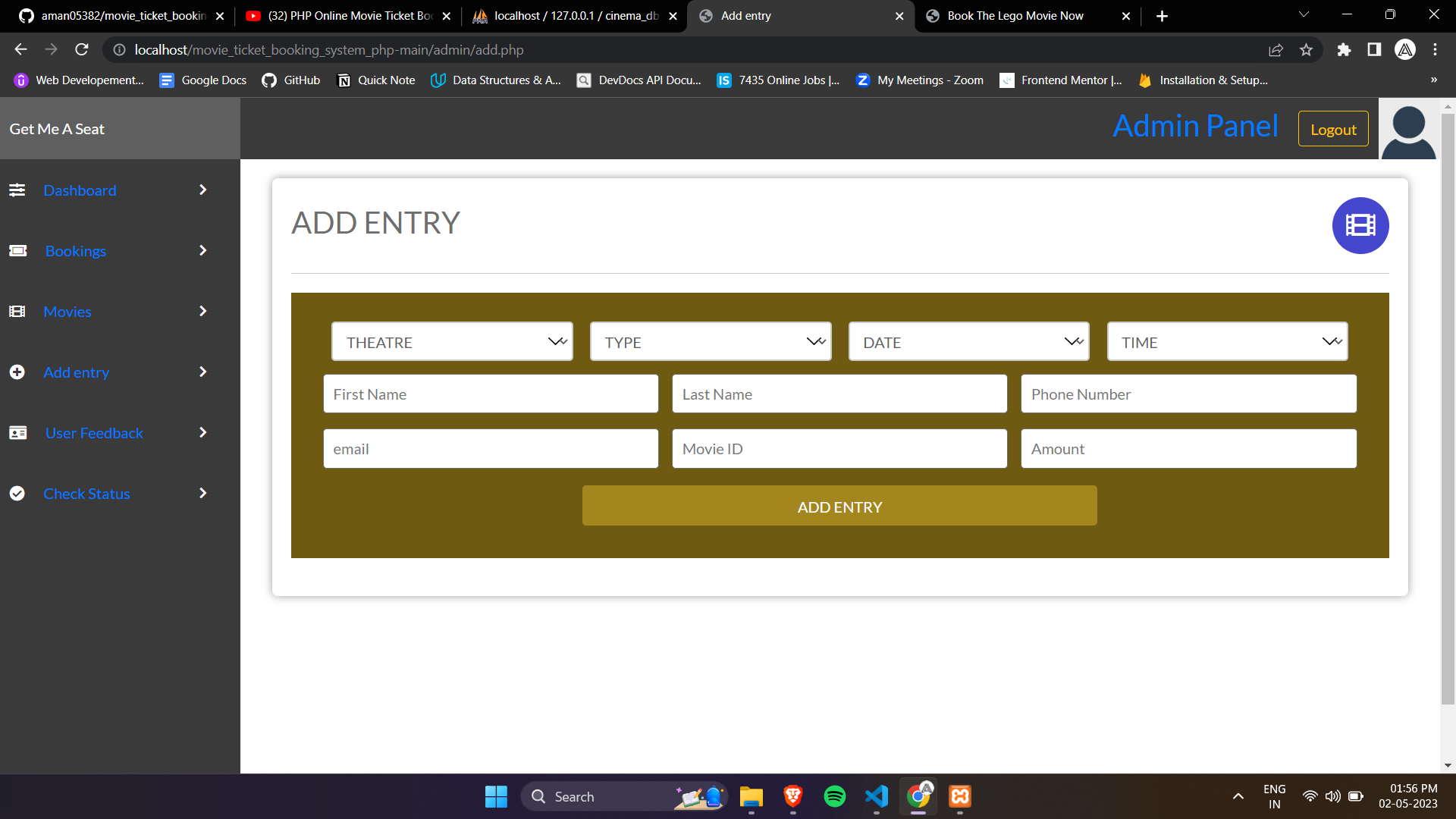Open Movies via the film strip icon
Viewport: 1456px width, 819px height.
pyautogui.click(x=17, y=311)
